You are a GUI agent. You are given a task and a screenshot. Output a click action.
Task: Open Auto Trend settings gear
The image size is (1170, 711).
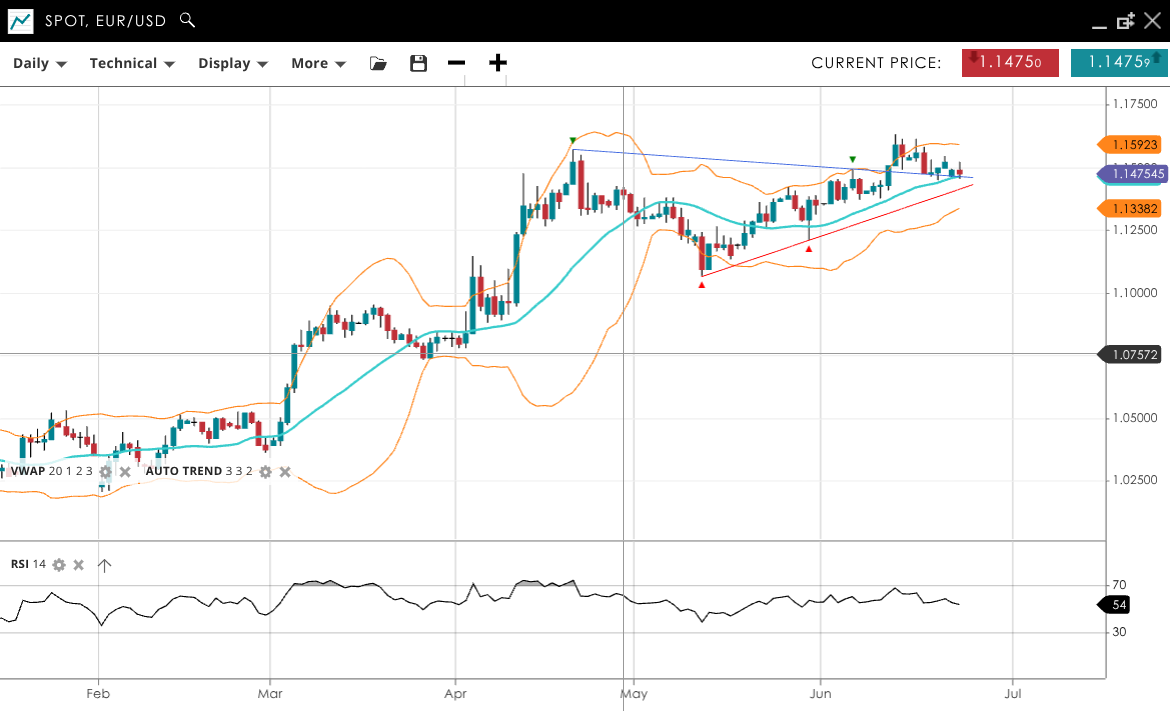(265, 471)
